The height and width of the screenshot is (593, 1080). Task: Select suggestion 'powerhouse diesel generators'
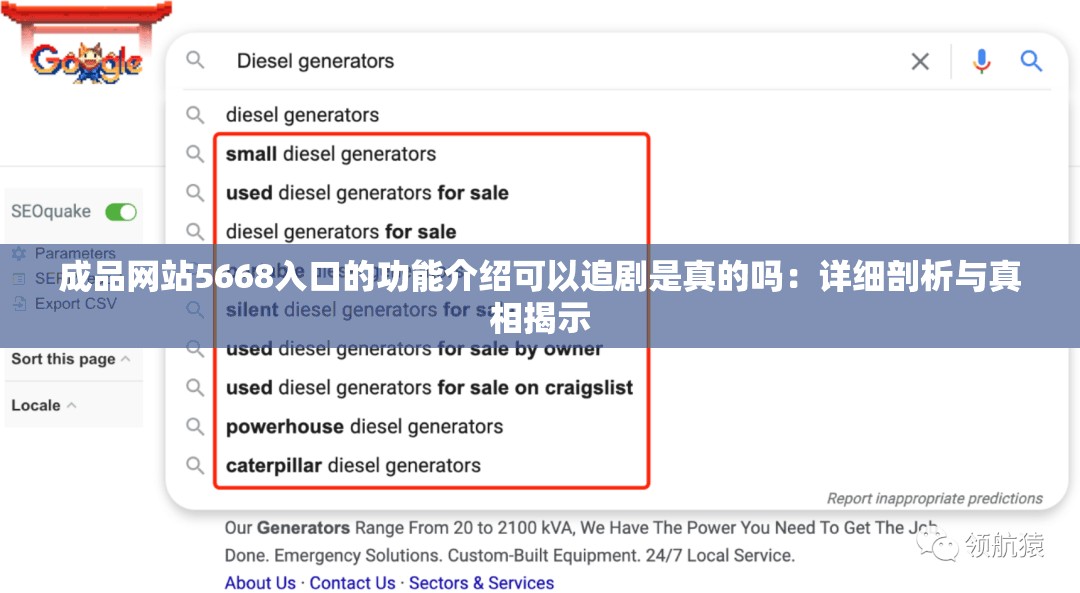(x=366, y=426)
